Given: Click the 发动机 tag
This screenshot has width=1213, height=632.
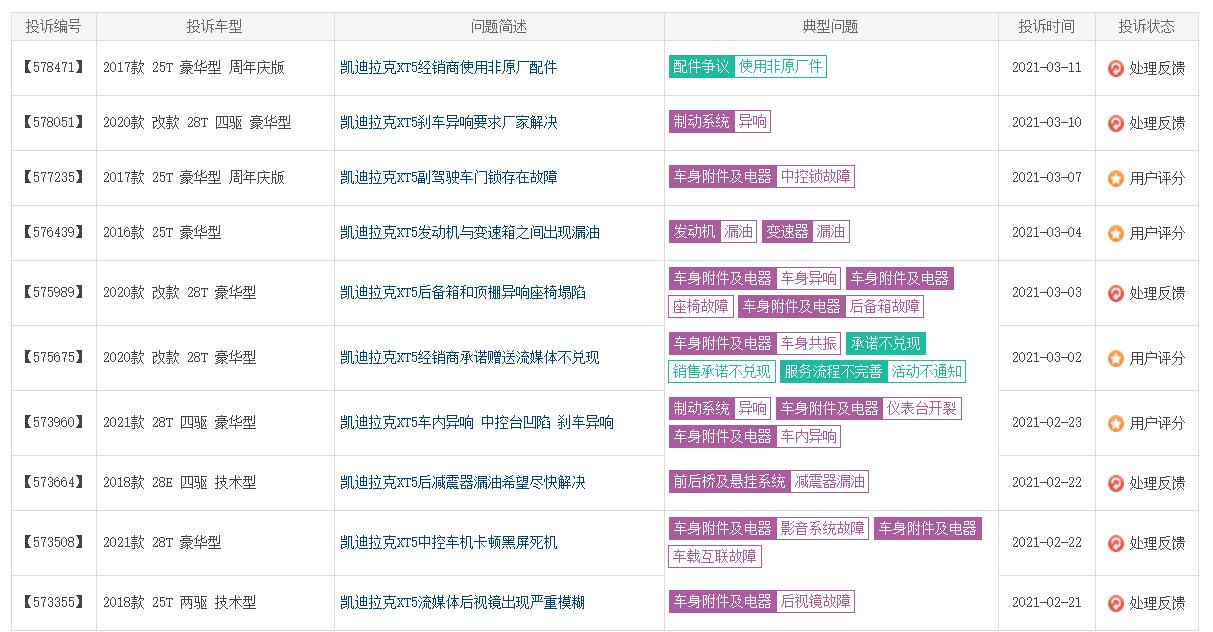Looking at the screenshot, I should point(694,232).
